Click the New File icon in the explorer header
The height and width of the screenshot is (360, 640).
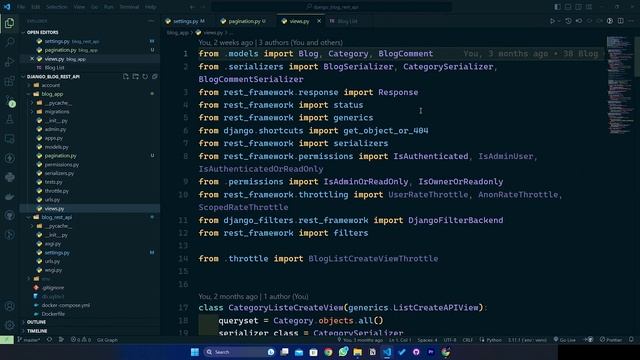[x=126, y=76]
